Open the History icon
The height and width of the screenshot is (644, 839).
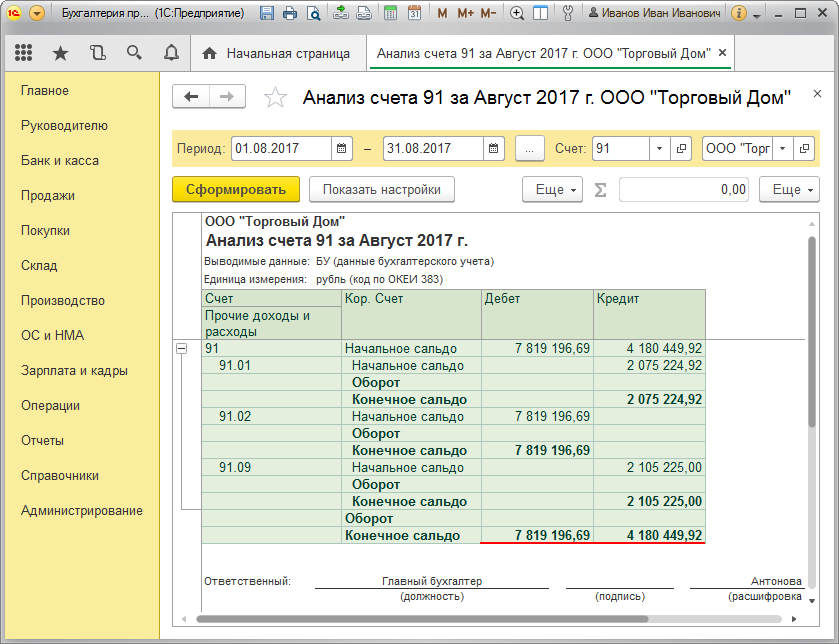(x=97, y=52)
